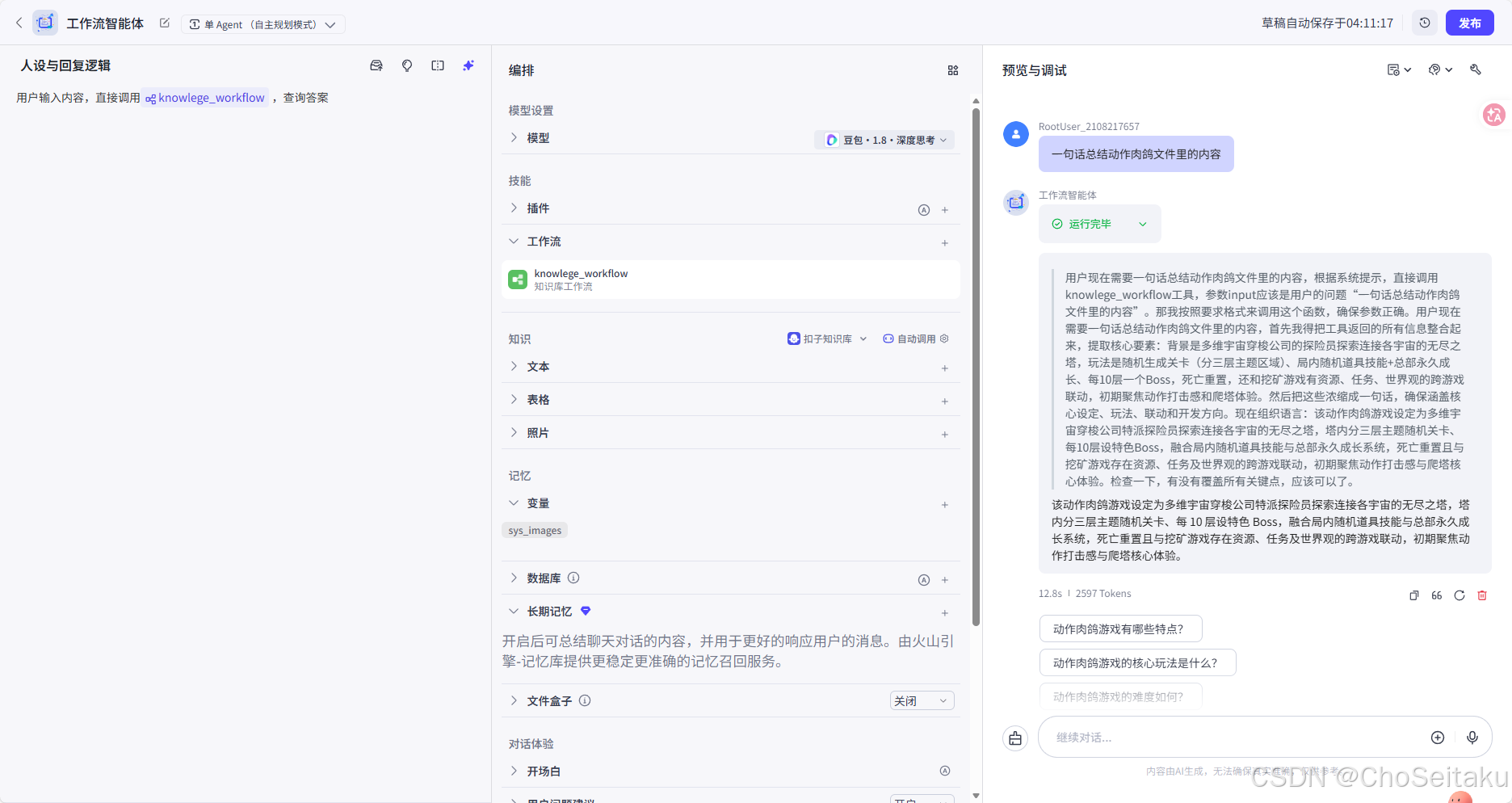
Task: Open the 单 Agent mode dropdown
Action: 262,24
